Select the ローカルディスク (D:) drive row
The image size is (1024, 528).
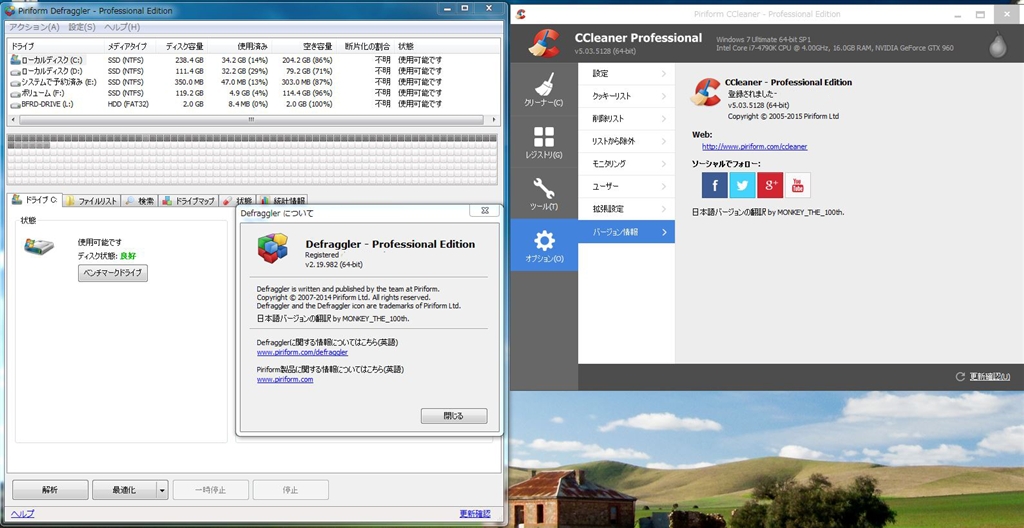click(x=255, y=71)
